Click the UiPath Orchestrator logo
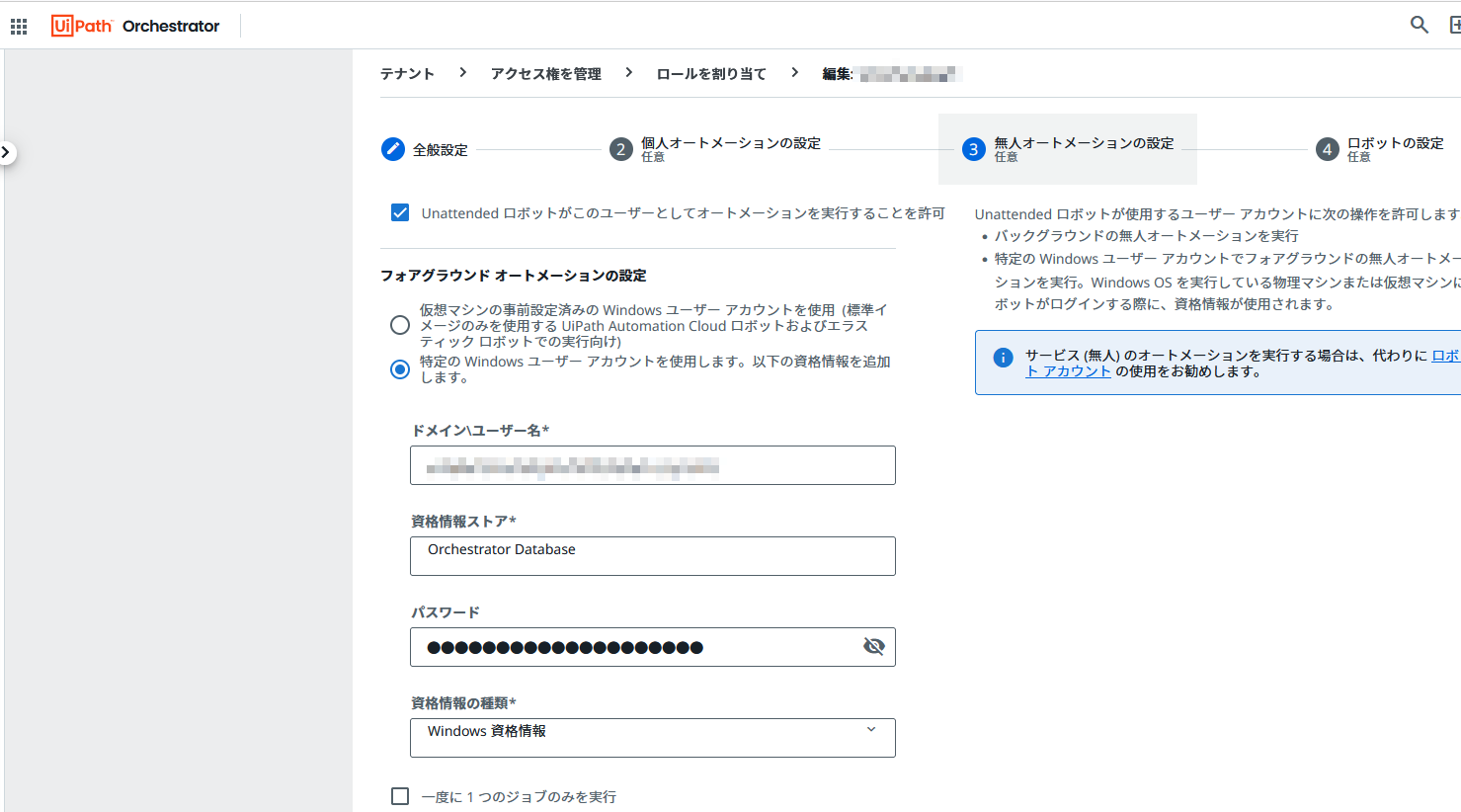1461x812 pixels. (135, 26)
